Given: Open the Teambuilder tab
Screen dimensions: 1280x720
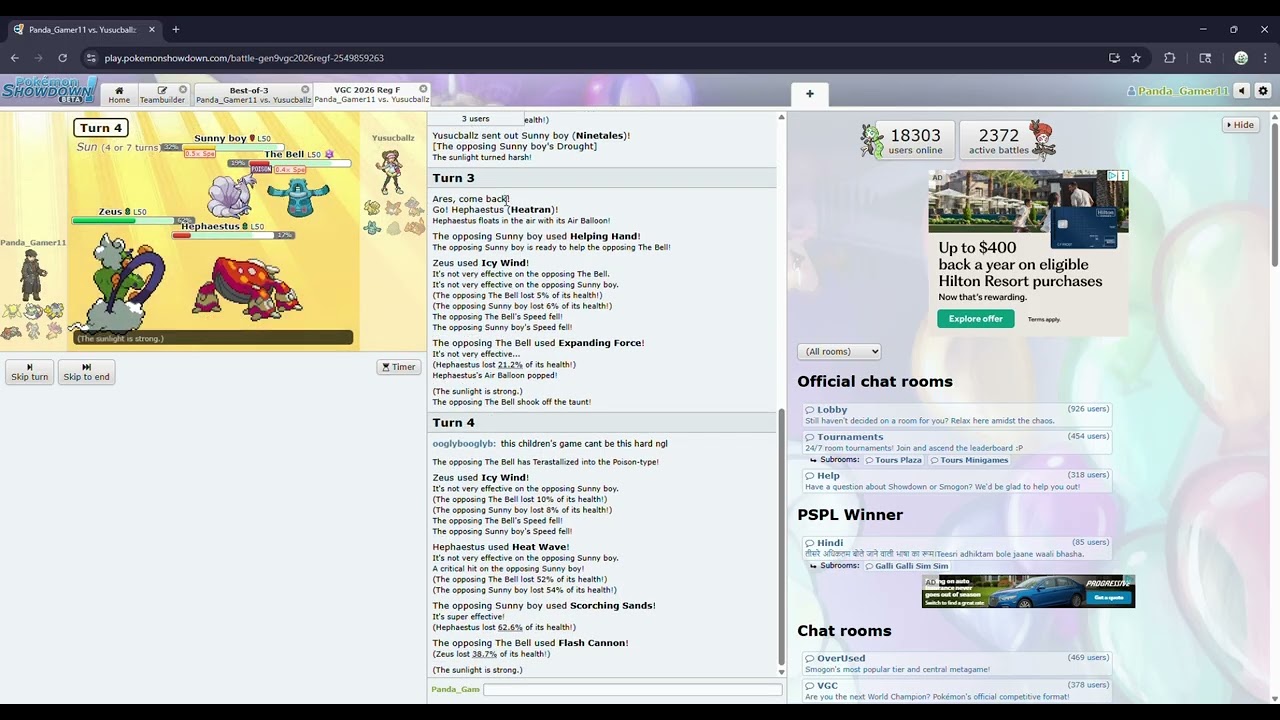Looking at the screenshot, I should (162, 95).
